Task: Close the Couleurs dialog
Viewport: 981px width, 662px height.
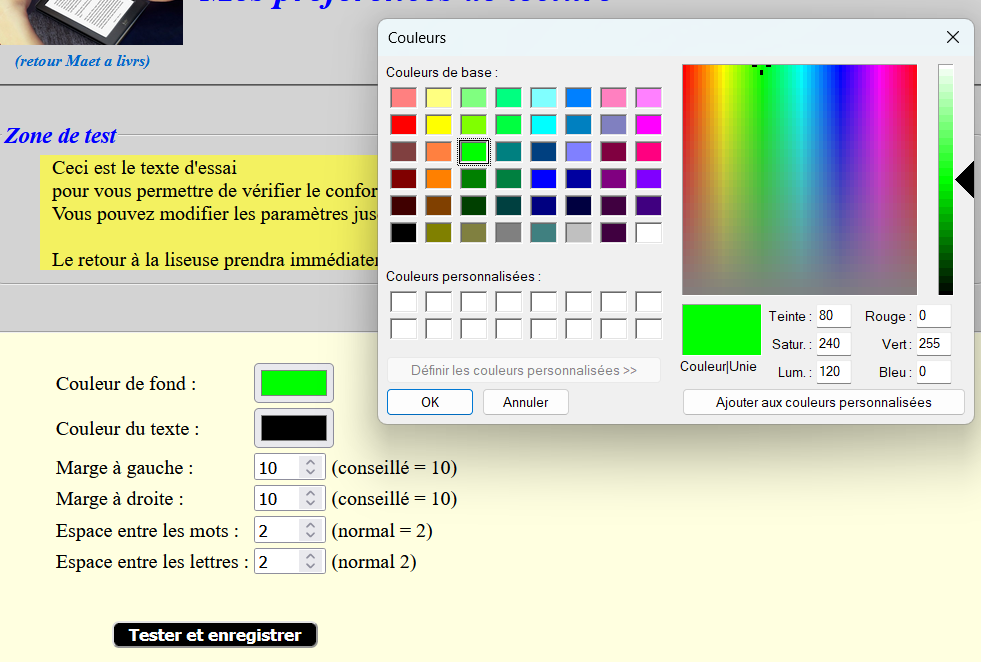Action: click(x=952, y=38)
